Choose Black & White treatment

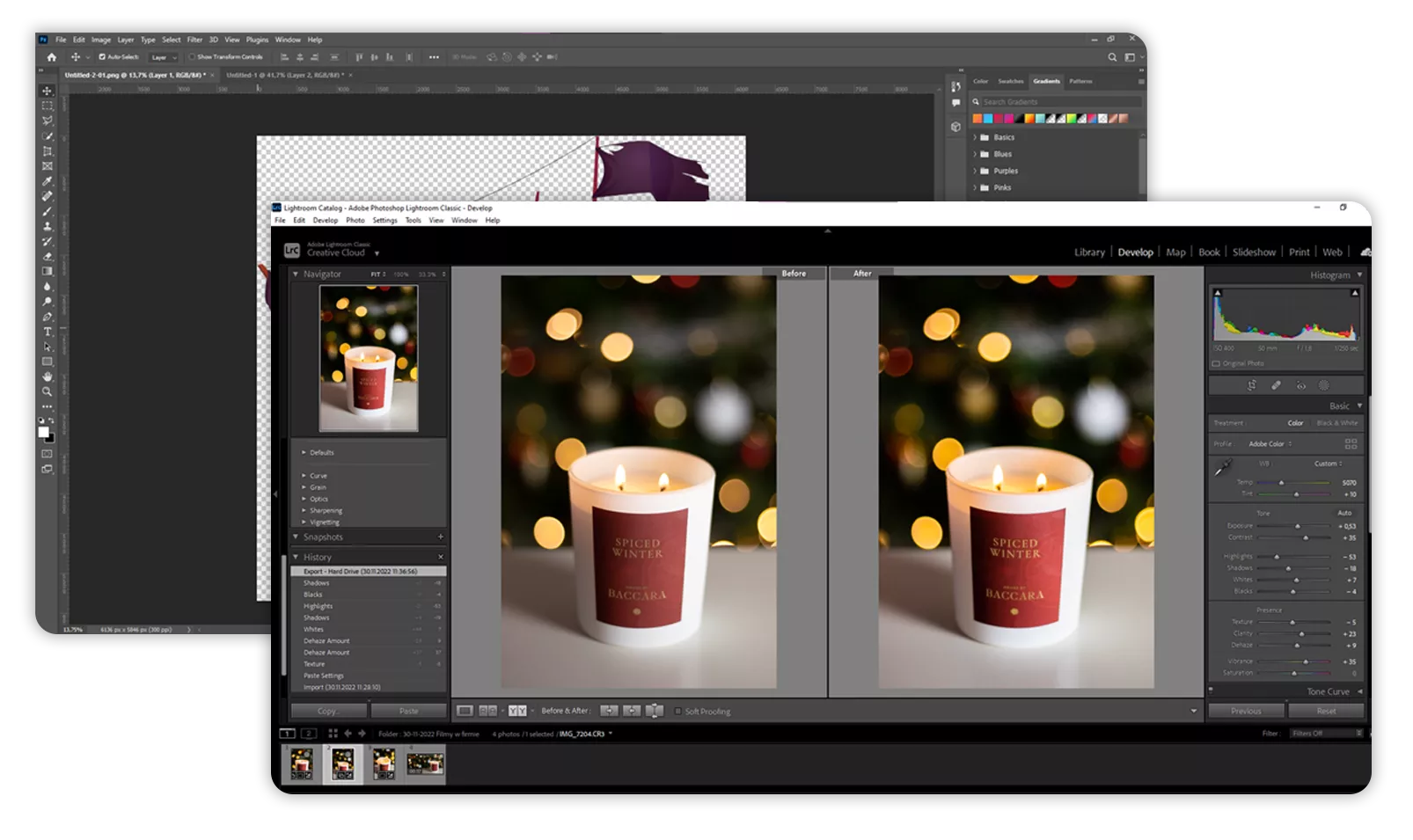1336,423
